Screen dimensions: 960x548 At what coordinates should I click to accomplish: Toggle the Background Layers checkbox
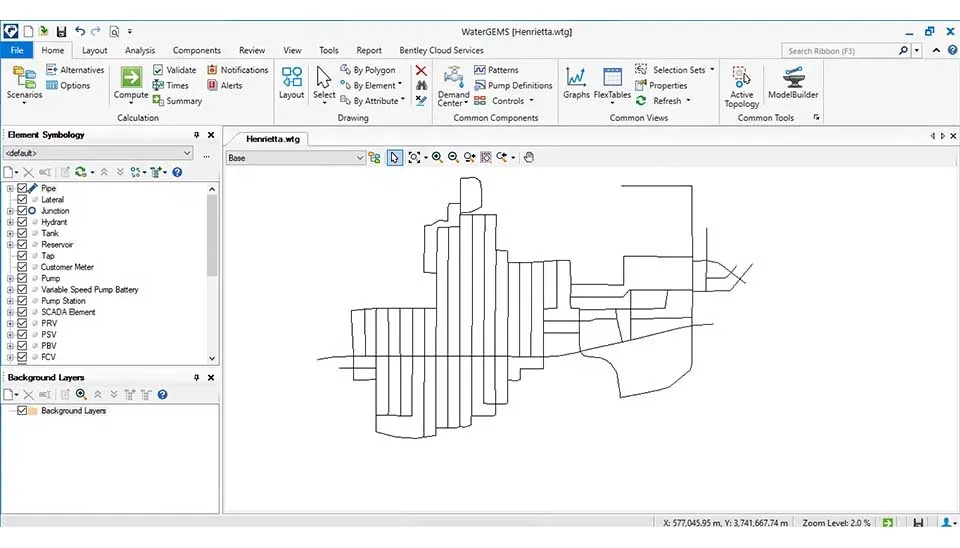point(22,410)
